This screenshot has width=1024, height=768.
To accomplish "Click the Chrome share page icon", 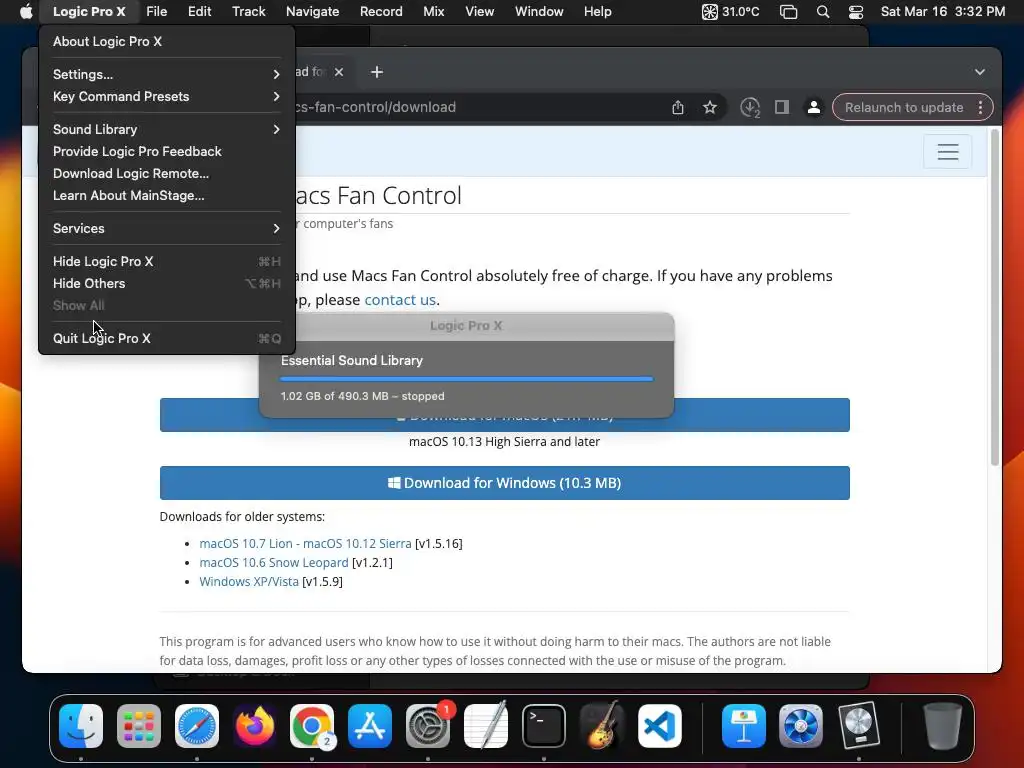I will (x=678, y=107).
